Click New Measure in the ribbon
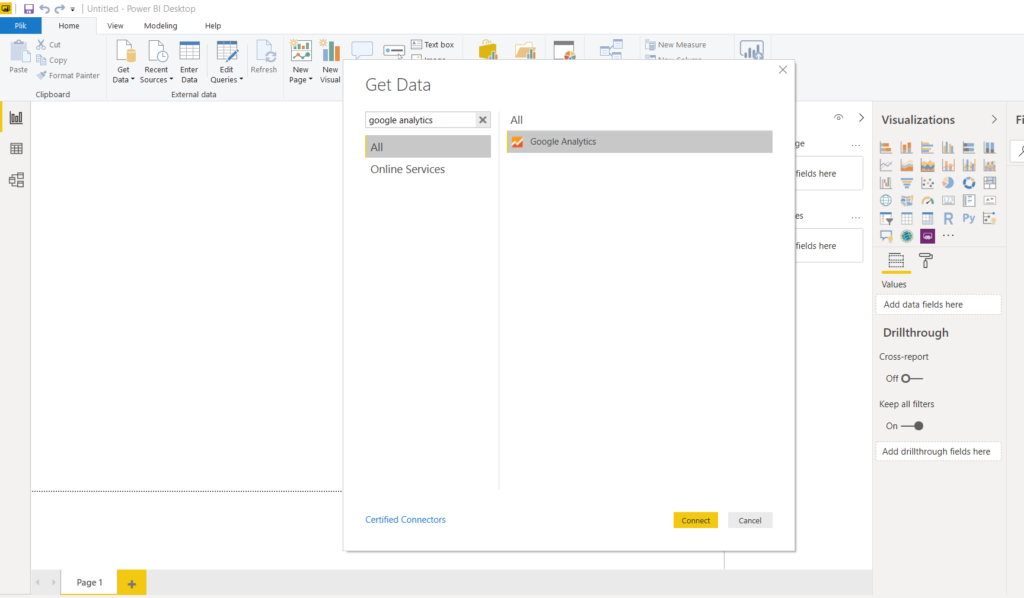Screen dimensions: 1024x598 point(676,44)
